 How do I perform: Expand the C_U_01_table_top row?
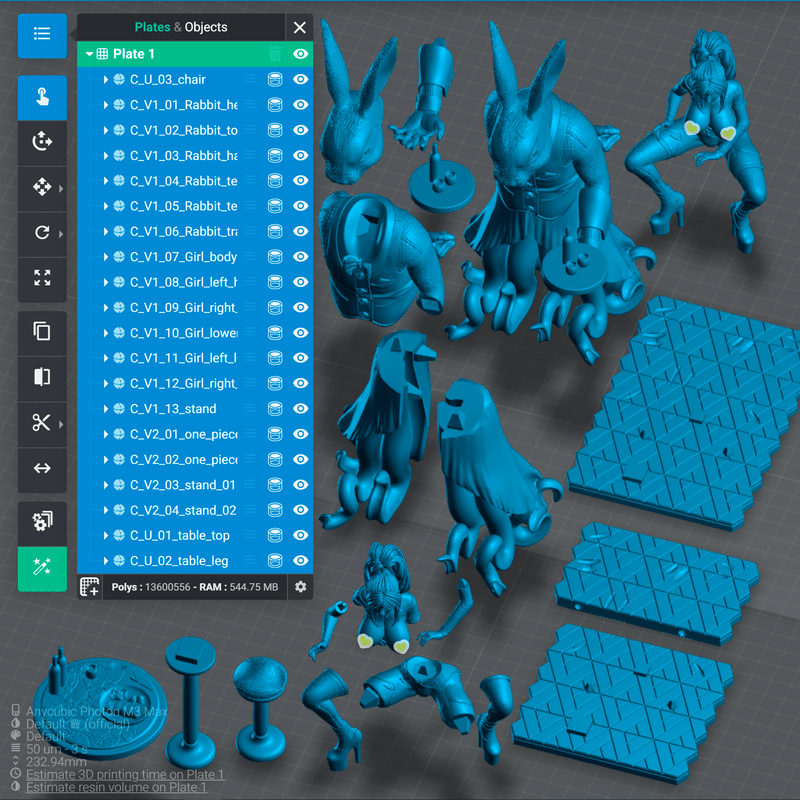106,535
